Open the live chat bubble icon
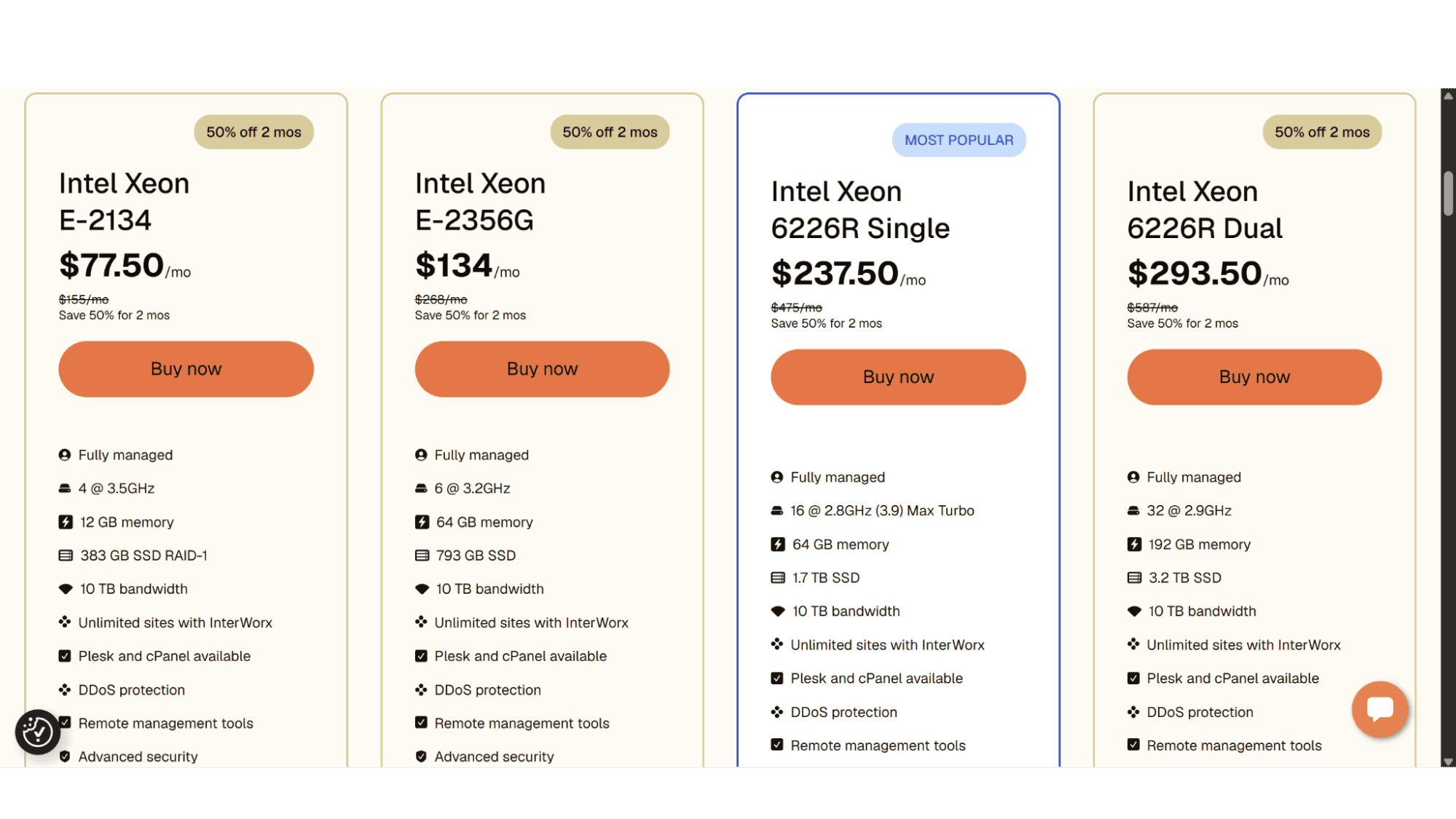The height and width of the screenshot is (819, 1456). (x=1380, y=708)
